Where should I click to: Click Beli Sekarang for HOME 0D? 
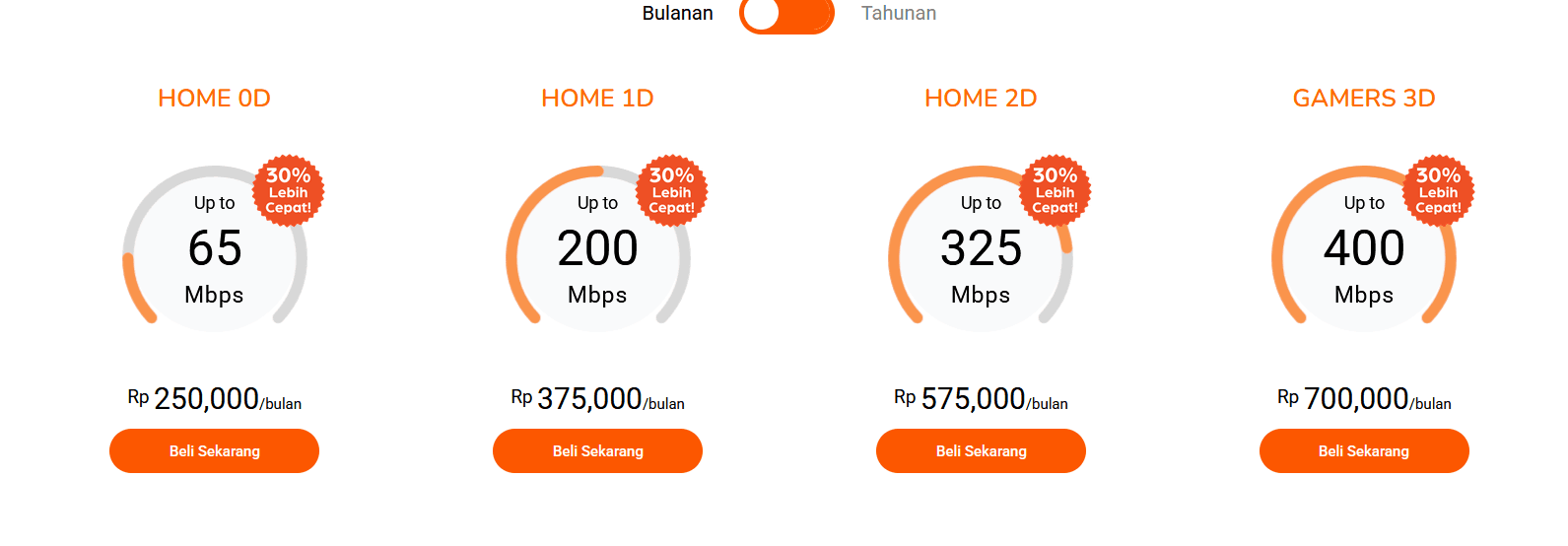tap(214, 450)
